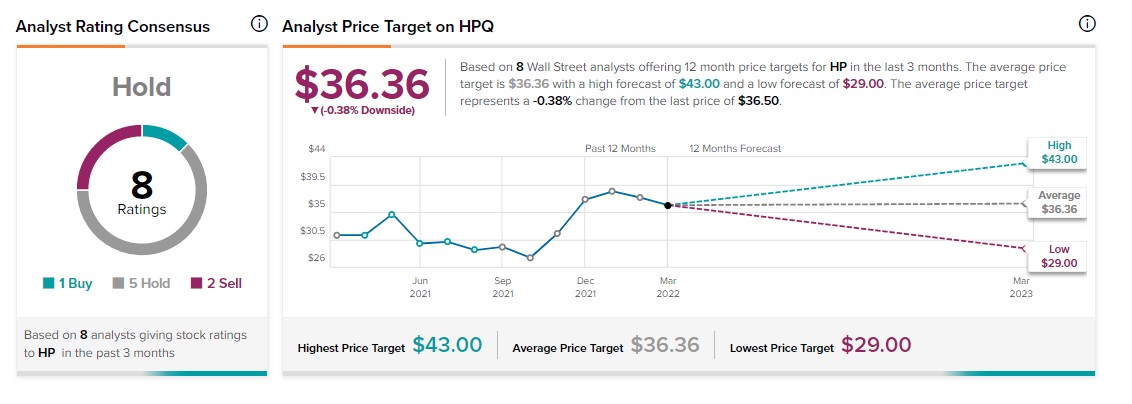
Task: Open the Analyst Price Target on HPQ heading
Action: pyautogui.click(x=388, y=26)
